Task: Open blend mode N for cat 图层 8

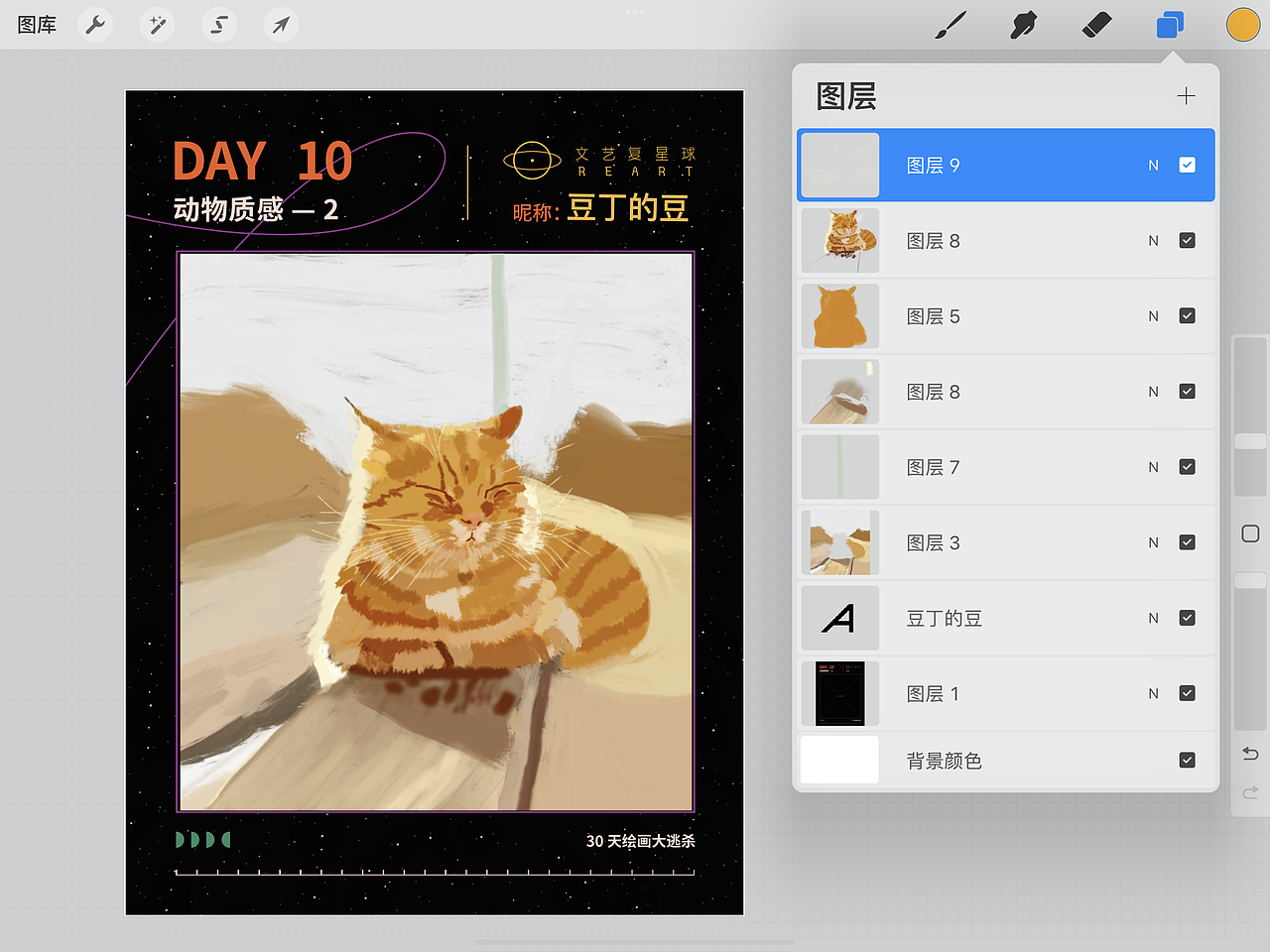Action: click(1153, 241)
